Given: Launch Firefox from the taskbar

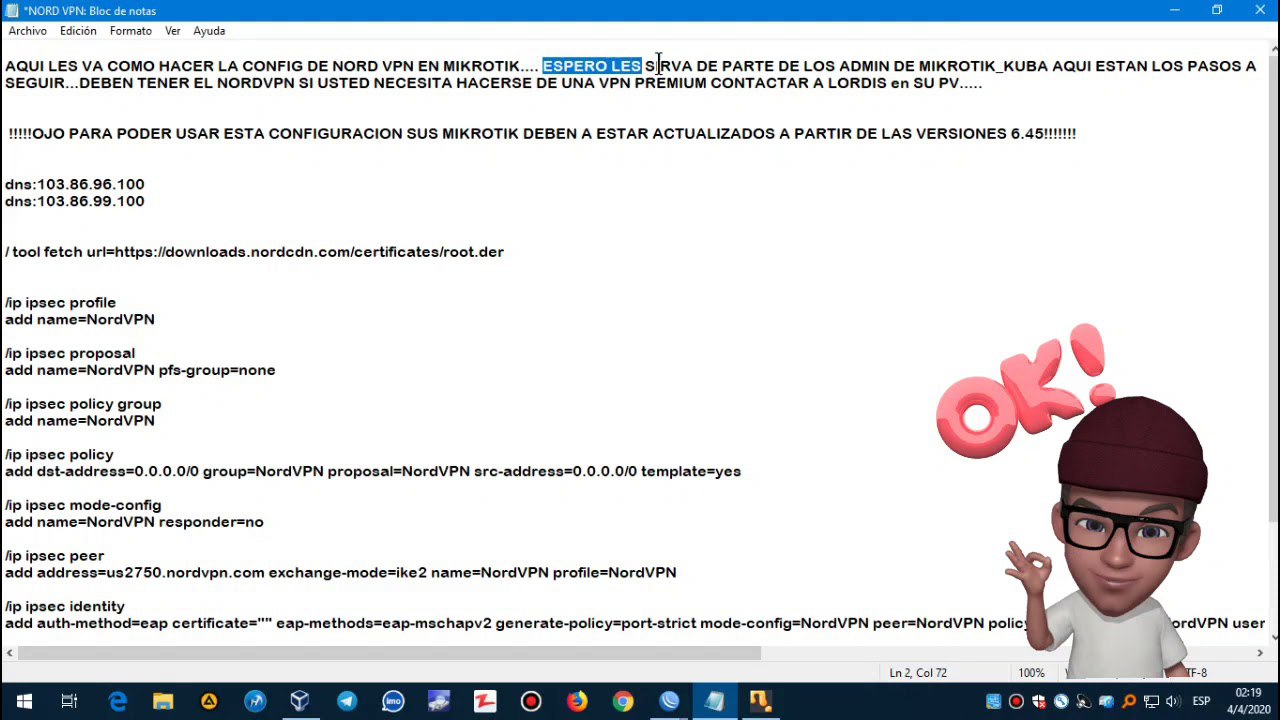Looking at the screenshot, I should coord(577,701).
